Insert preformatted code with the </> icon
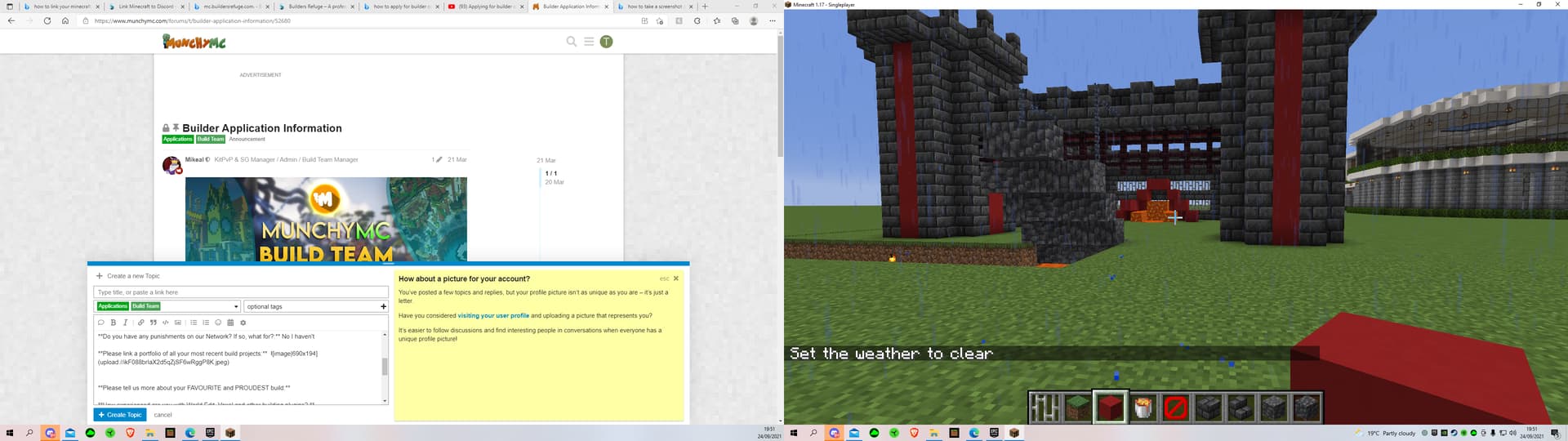Viewport: 1568px width, 441px height. pyautogui.click(x=165, y=323)
